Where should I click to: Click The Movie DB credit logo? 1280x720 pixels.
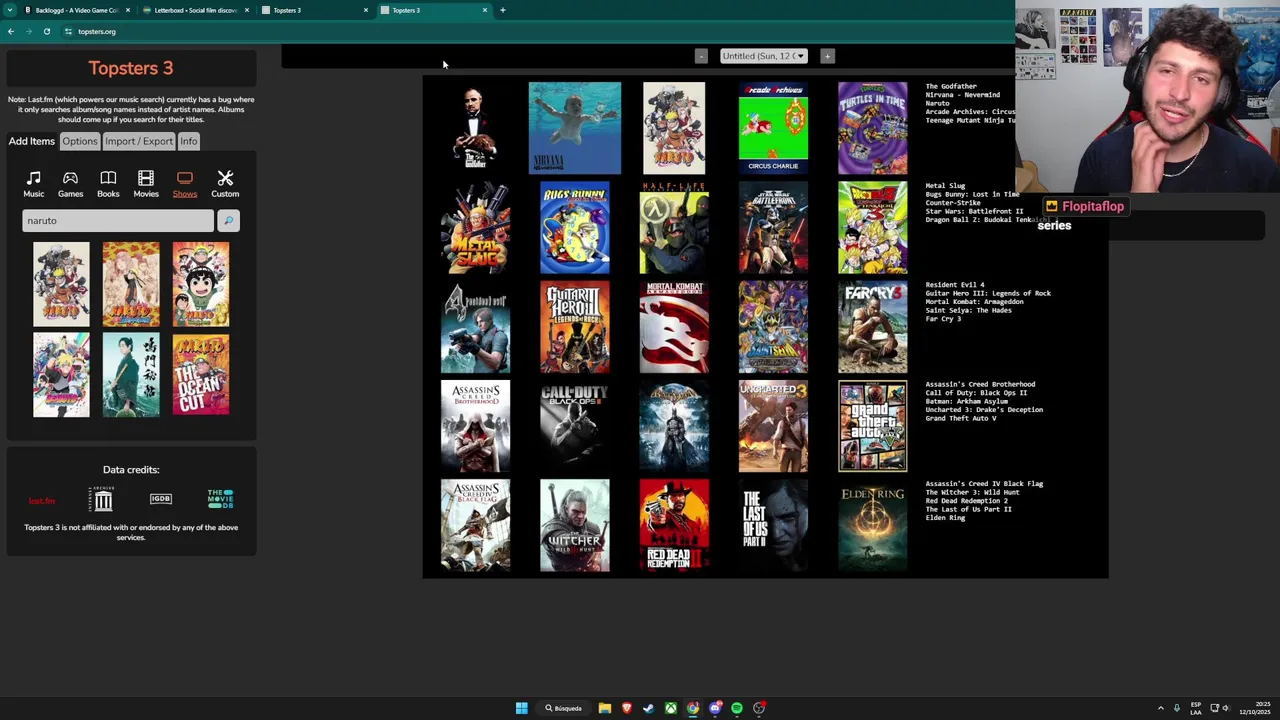(x=220, y=498)
